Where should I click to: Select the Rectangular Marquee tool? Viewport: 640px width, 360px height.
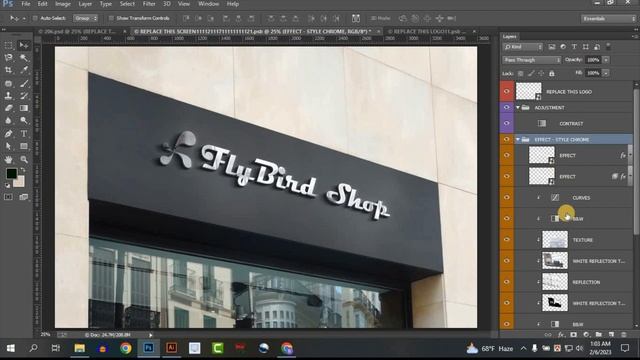[x=8, y=45]
